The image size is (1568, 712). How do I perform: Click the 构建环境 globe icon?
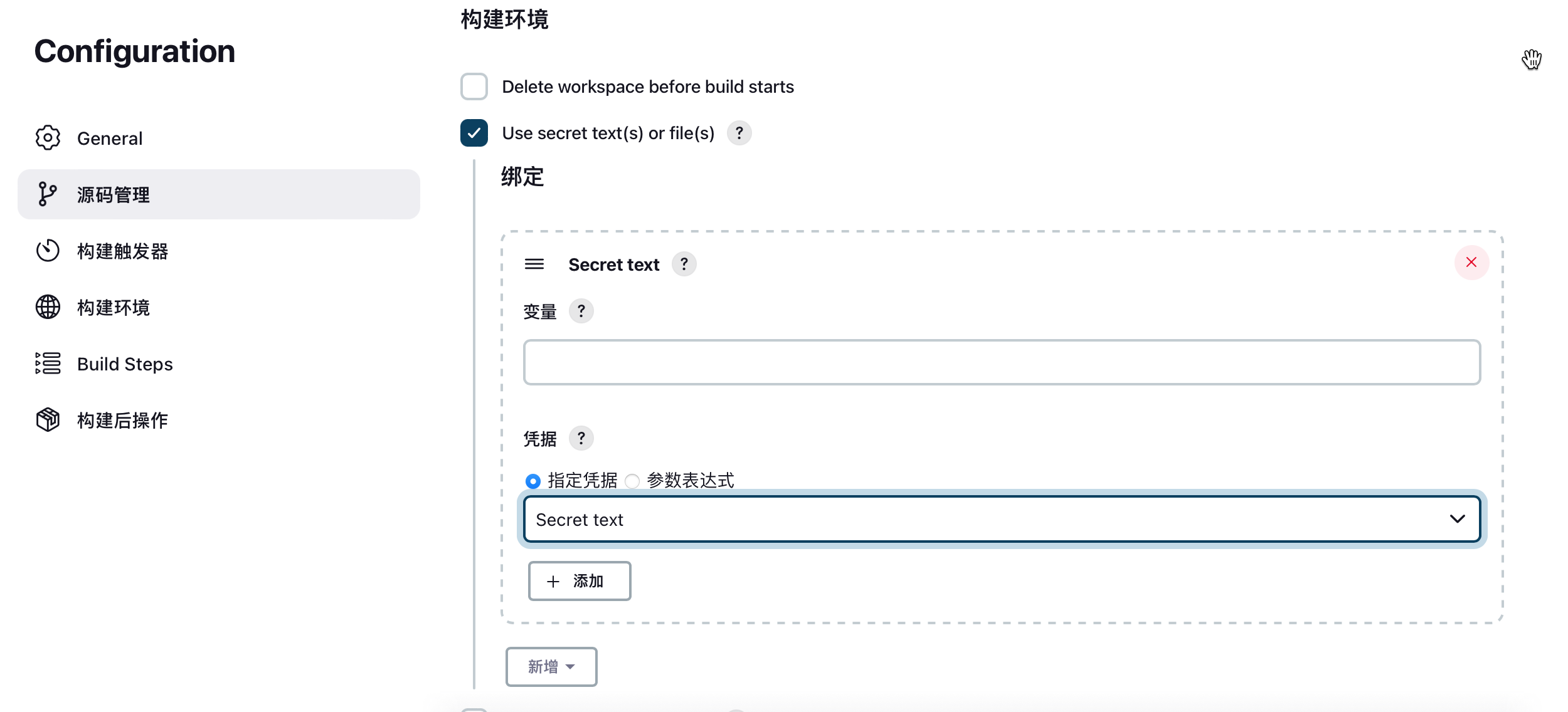pyautogui.click(x=48, y=307)
